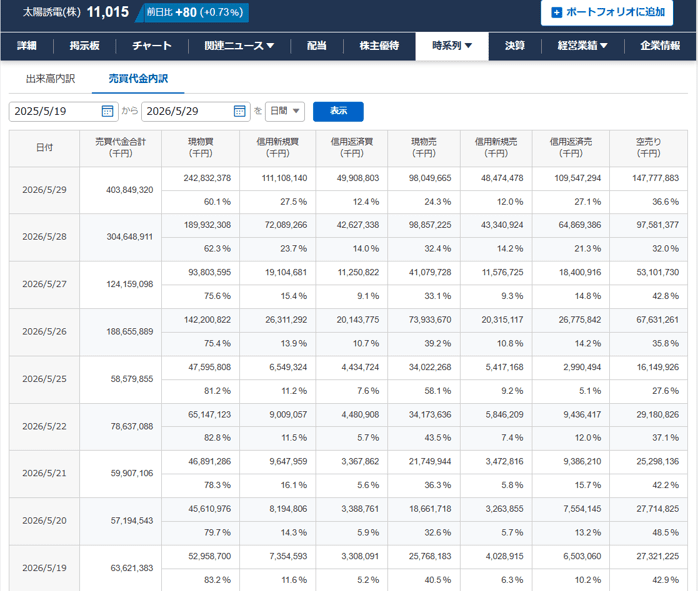This screenshot has width=698, height=591.
Task: Click the end date field 2026/5/29
Action: pos(196,111)
